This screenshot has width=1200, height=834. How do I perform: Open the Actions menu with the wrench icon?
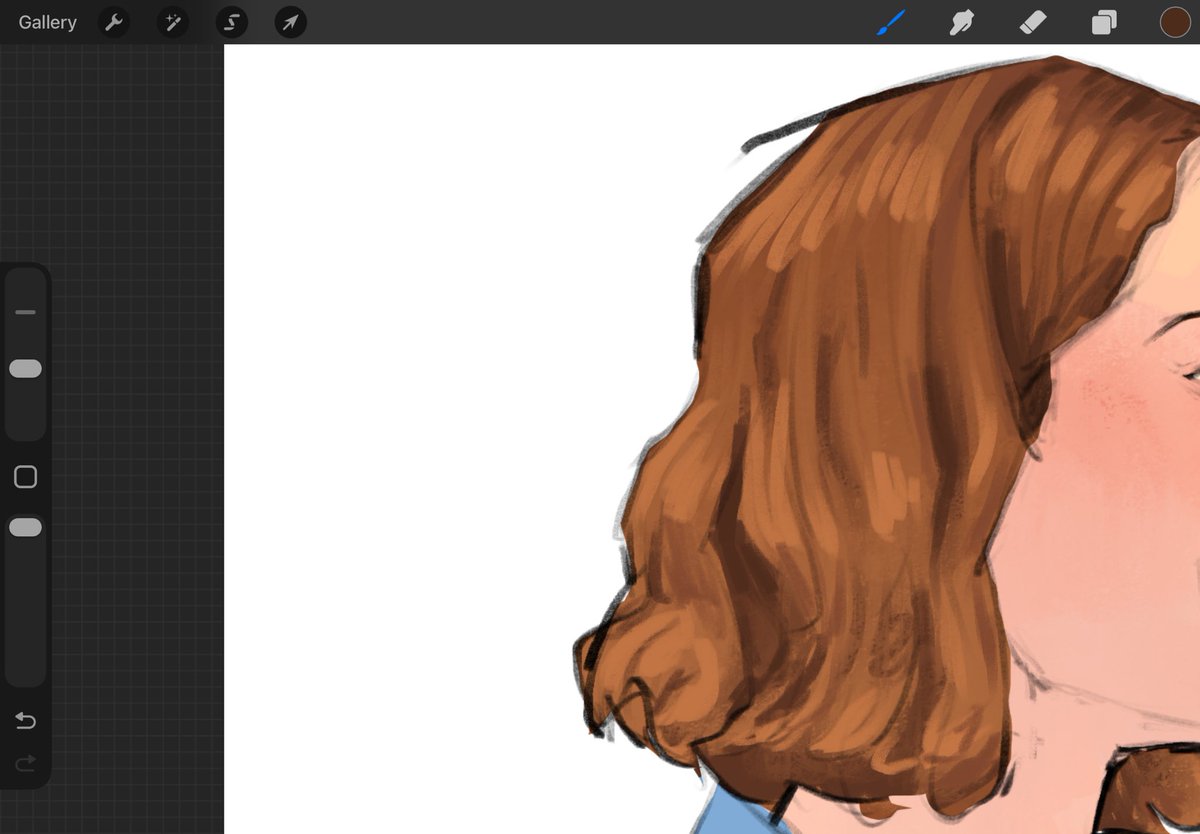pyautogui.click(x=113, y=22)
